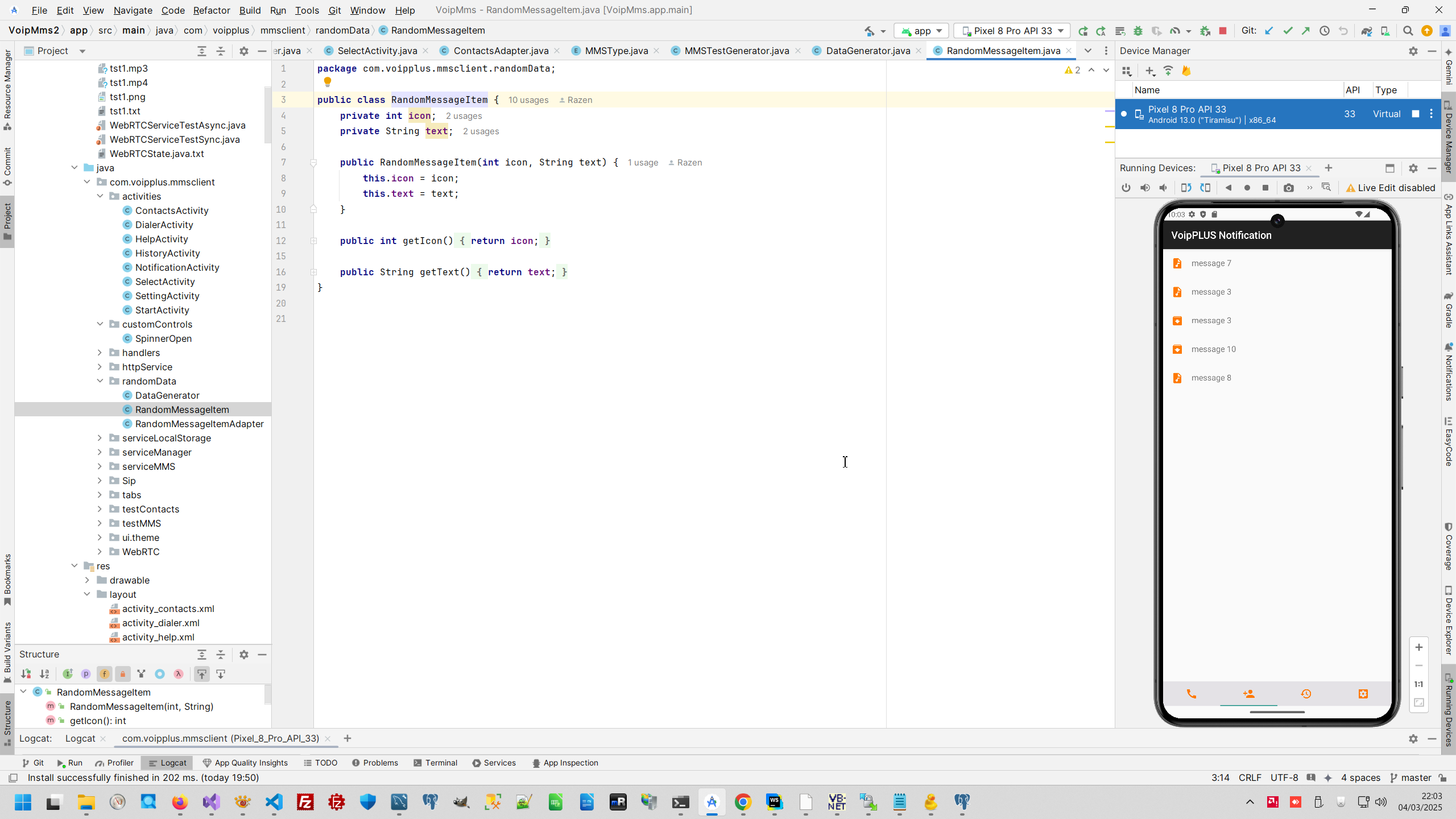Image resolution: width=1456 pixels, height=819 pixels.
Task: Take emulator screenshot camera icon
Action: [x=1289, y=188]
